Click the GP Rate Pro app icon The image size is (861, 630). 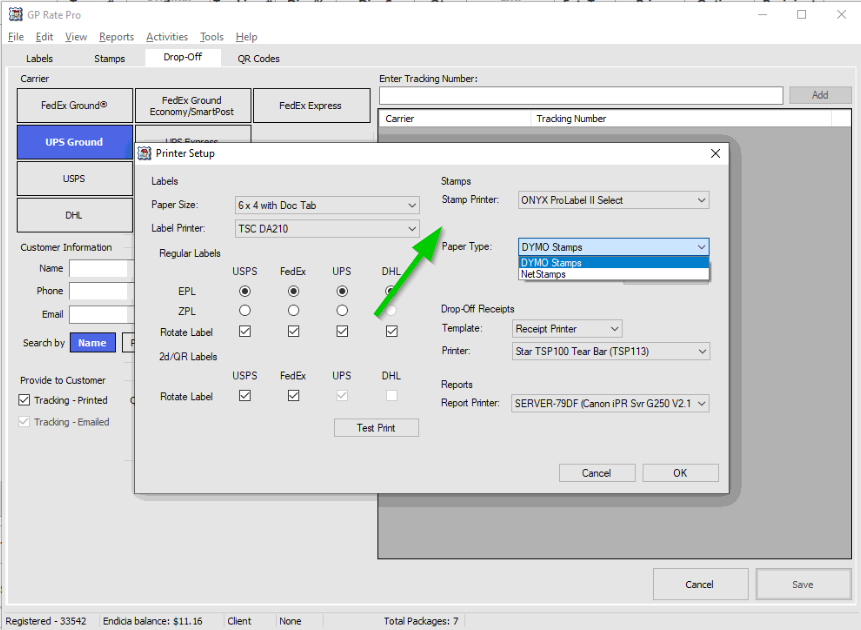pyautogui.click(x=15, y=14)
